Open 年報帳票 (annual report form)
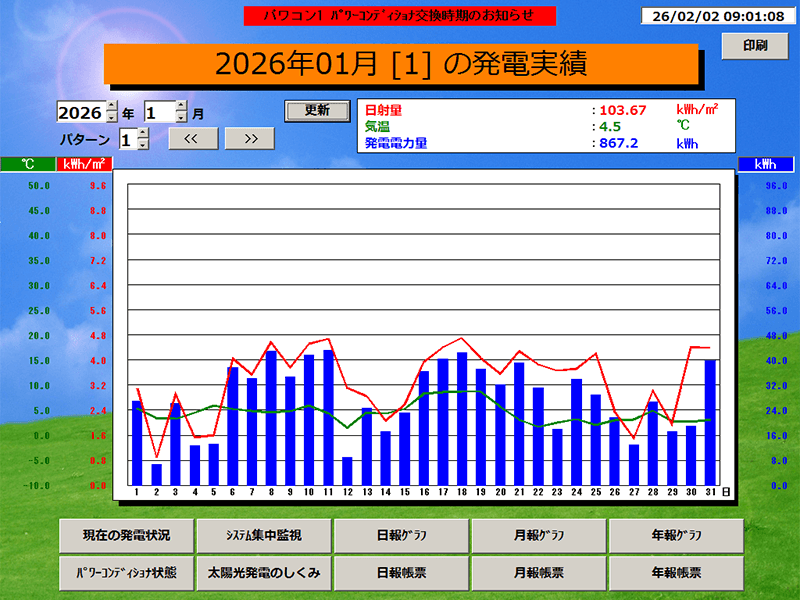 pos(676,573)
